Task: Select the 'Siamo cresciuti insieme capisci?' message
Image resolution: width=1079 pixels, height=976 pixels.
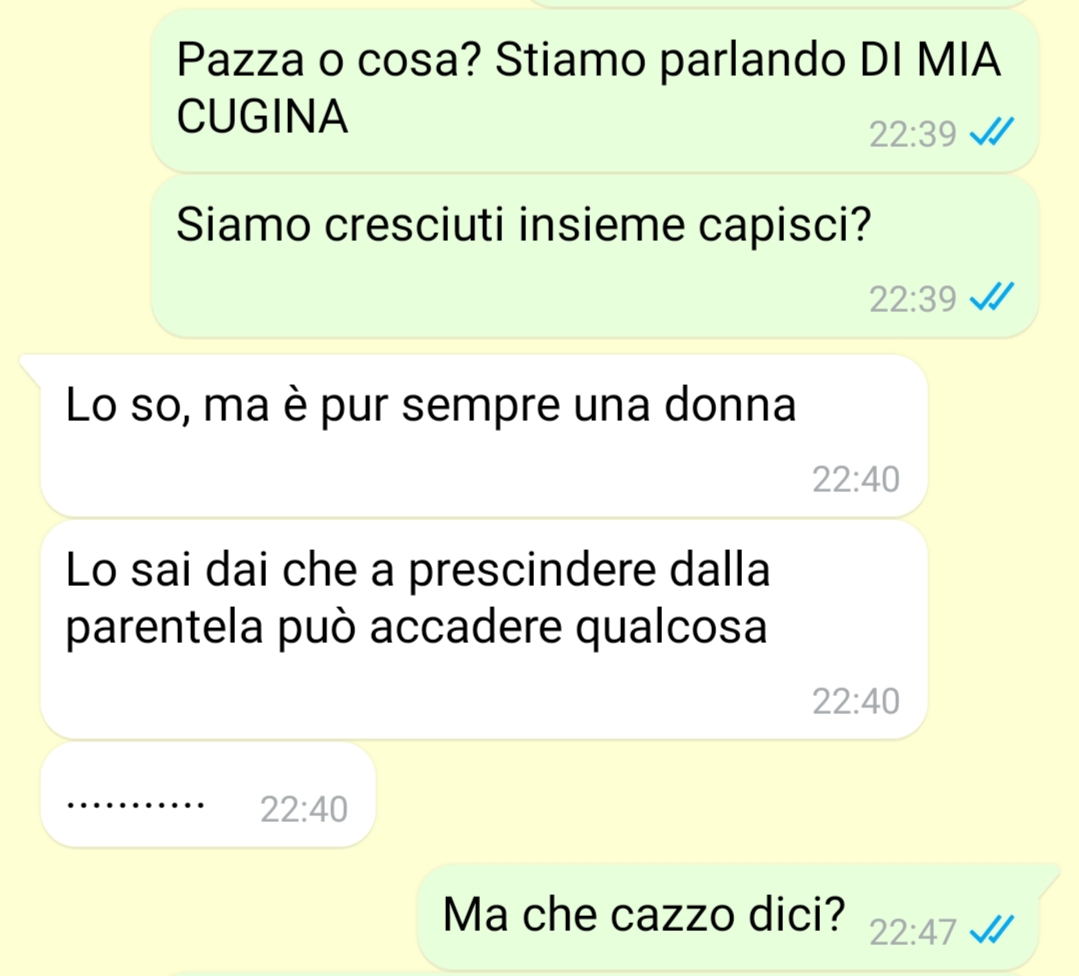Action: 595,257
